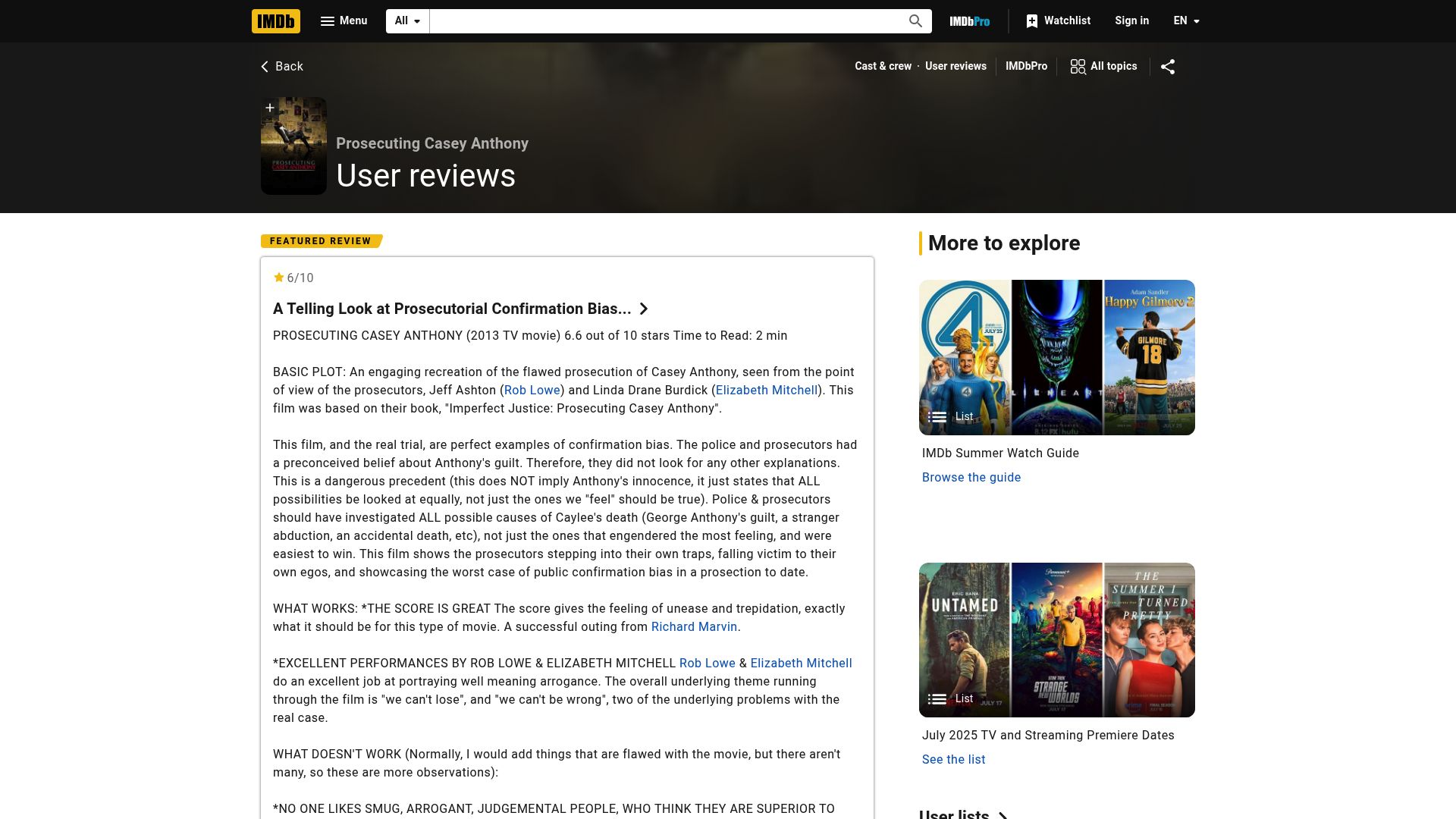Expand User lists section chevron
The height and width of the screenshot is (819, 1456).
(x=1003, y=815)
